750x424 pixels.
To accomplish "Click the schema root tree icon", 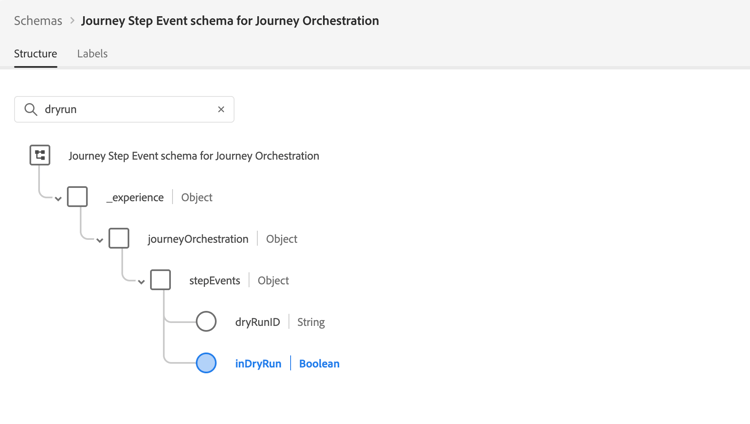I will coord(40,155).
